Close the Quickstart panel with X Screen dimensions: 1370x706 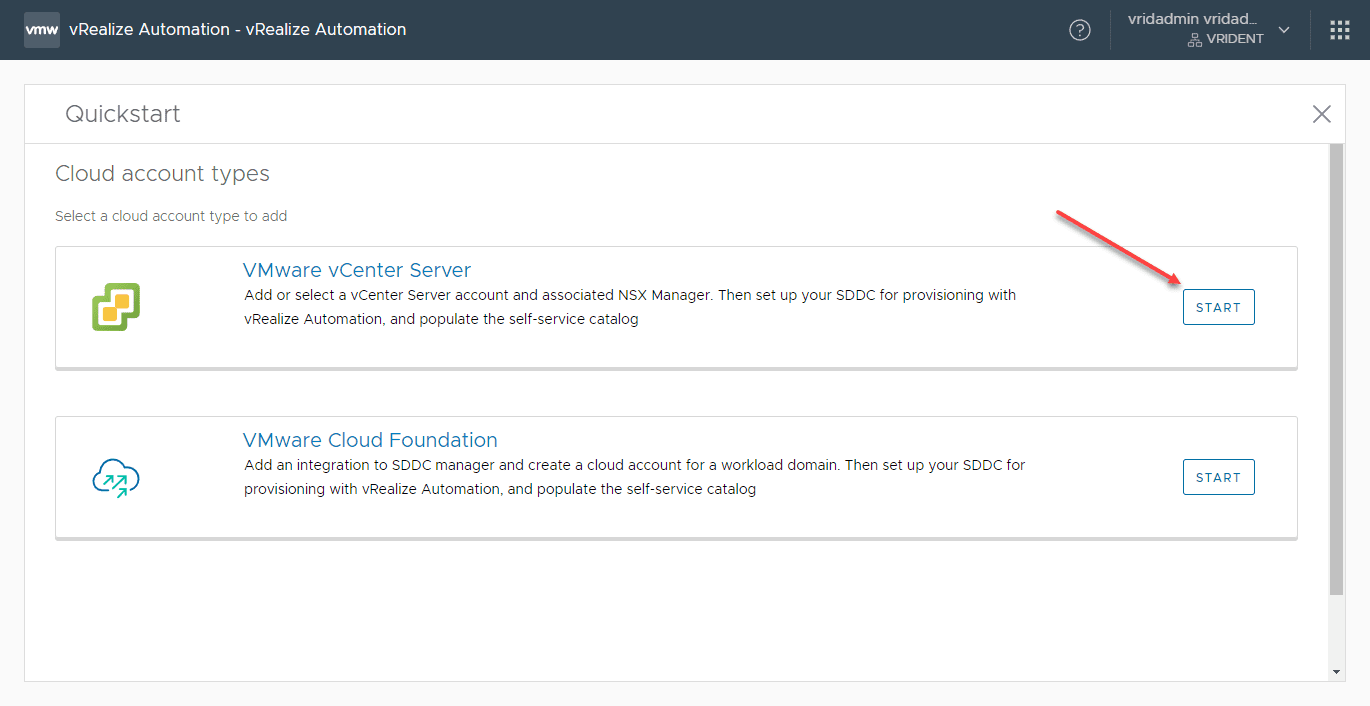tap(1322, 114)
